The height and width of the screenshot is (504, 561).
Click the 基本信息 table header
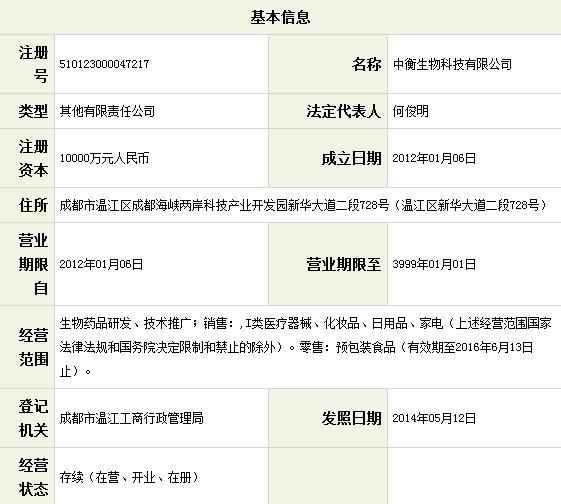tap(280, 17)
